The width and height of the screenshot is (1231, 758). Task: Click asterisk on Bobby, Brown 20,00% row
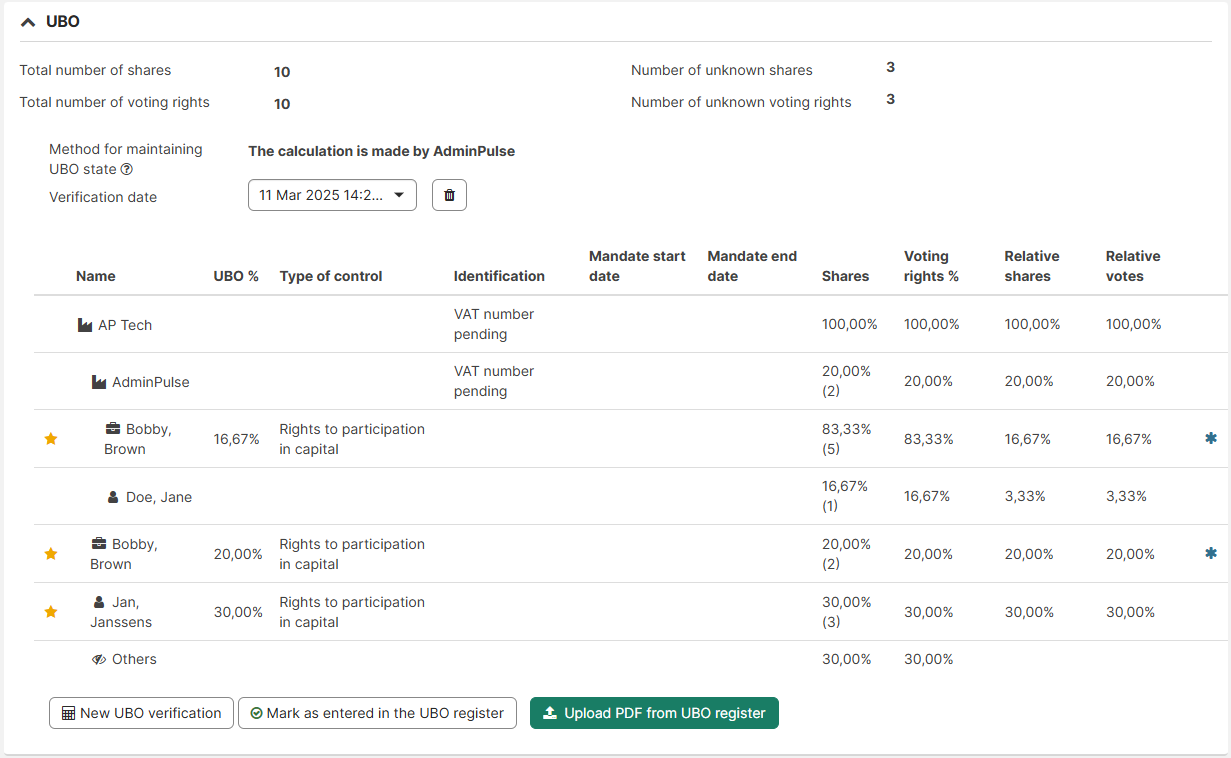1211,553
